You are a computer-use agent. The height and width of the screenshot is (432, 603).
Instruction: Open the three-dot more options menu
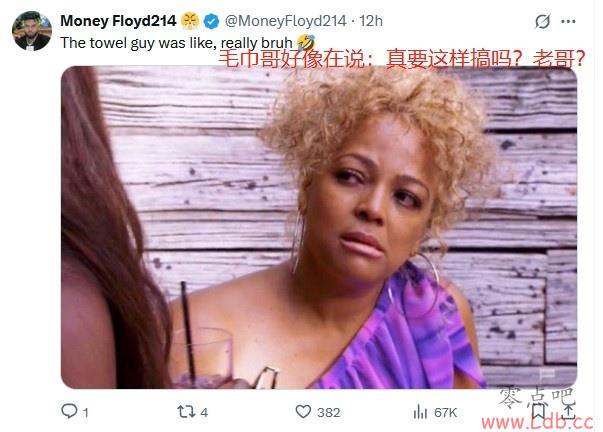568,21
